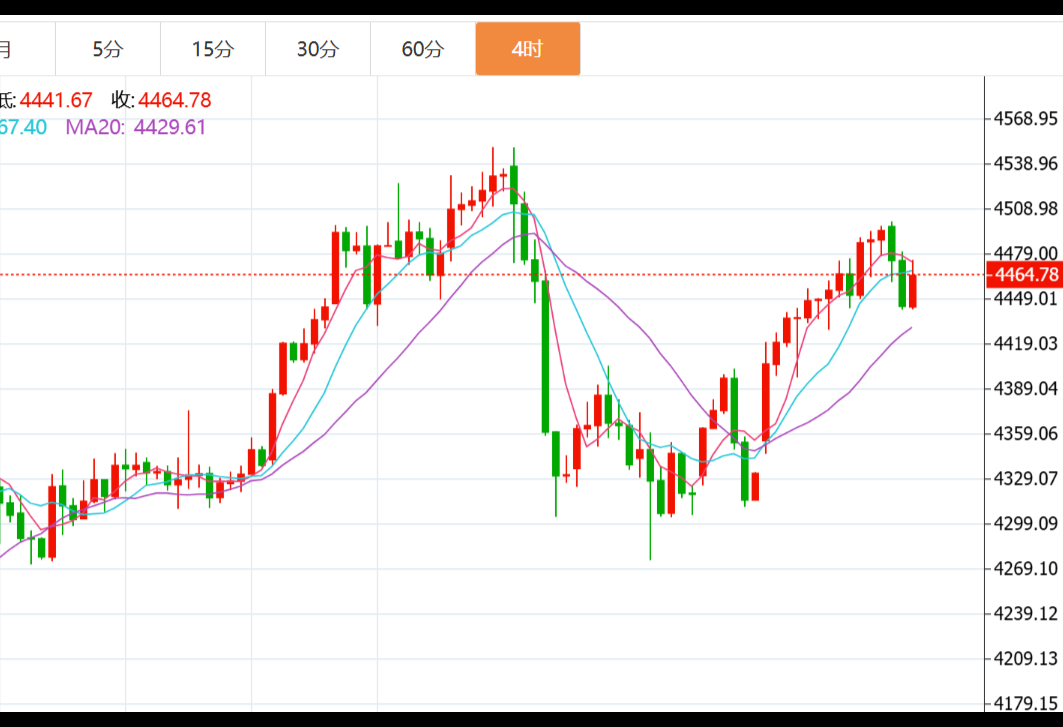
Task: Switch to the 5分 timeframe tab
Action: coord(107,49)
